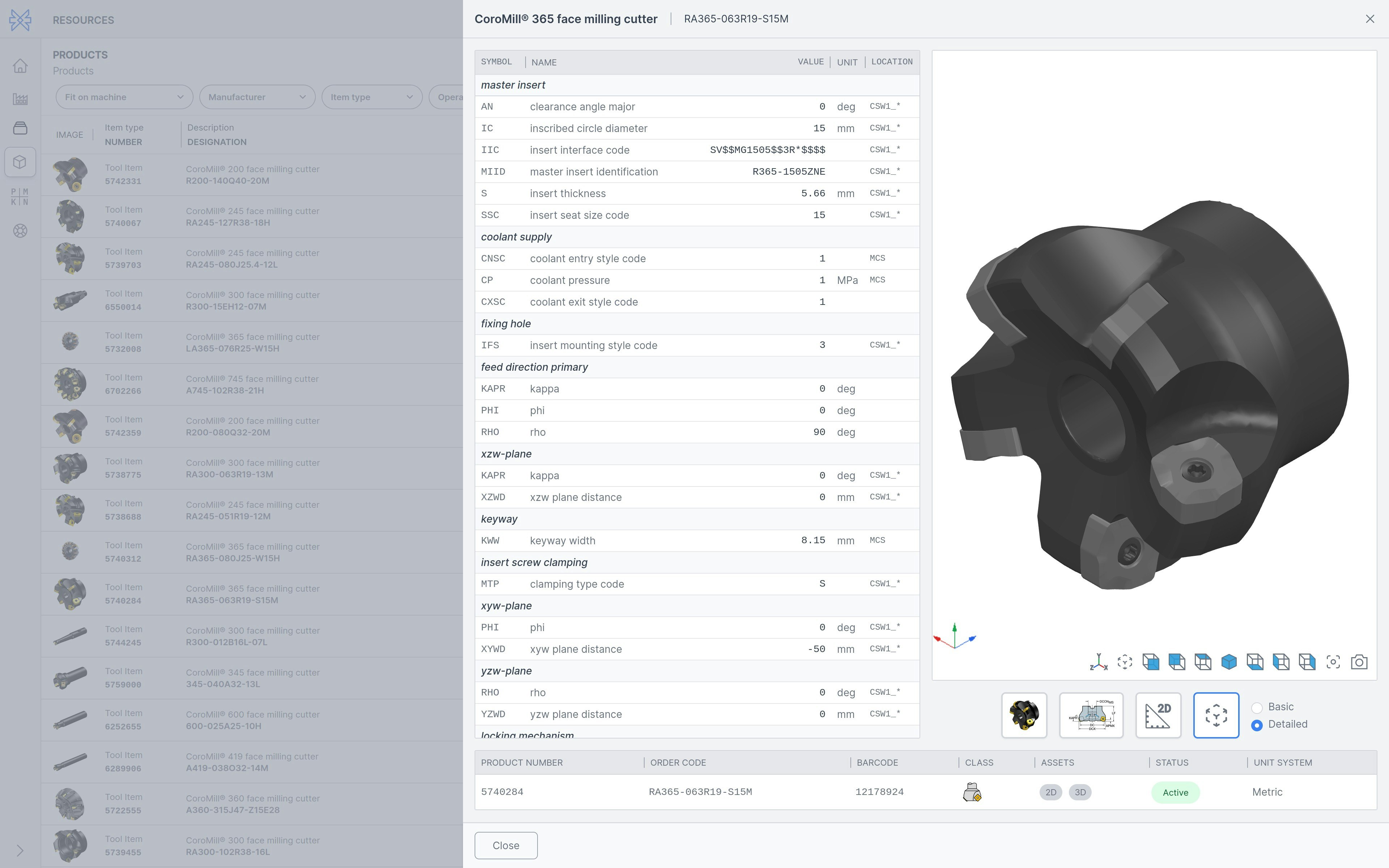
Task: Click the tool class icon in CLASS column
Action: tap(972, 792)
